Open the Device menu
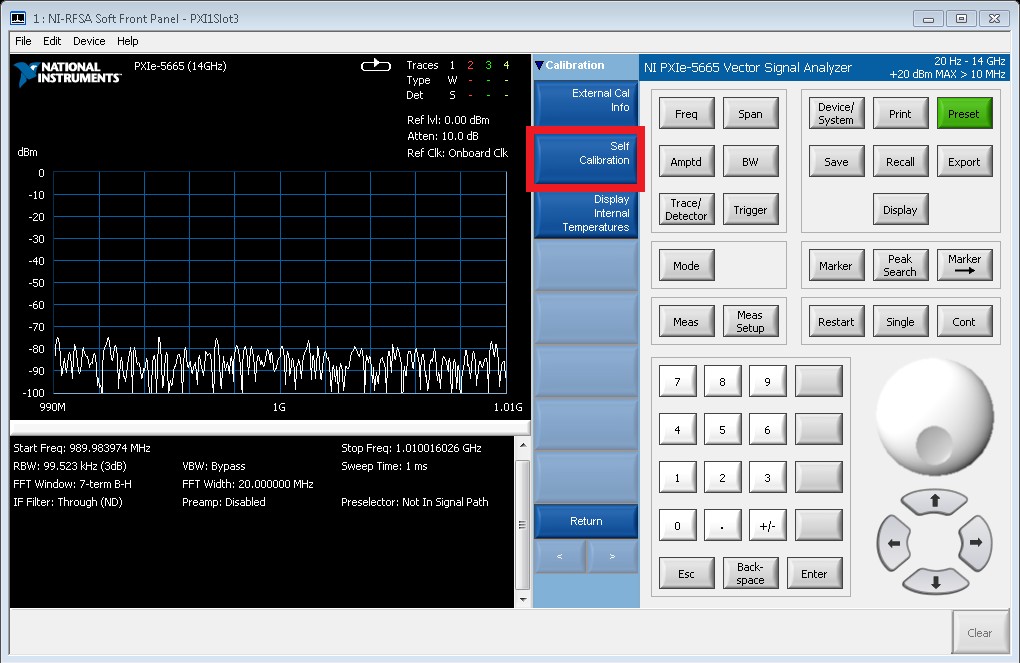Viewport: 1020px width, 663px height. (88, 41)
